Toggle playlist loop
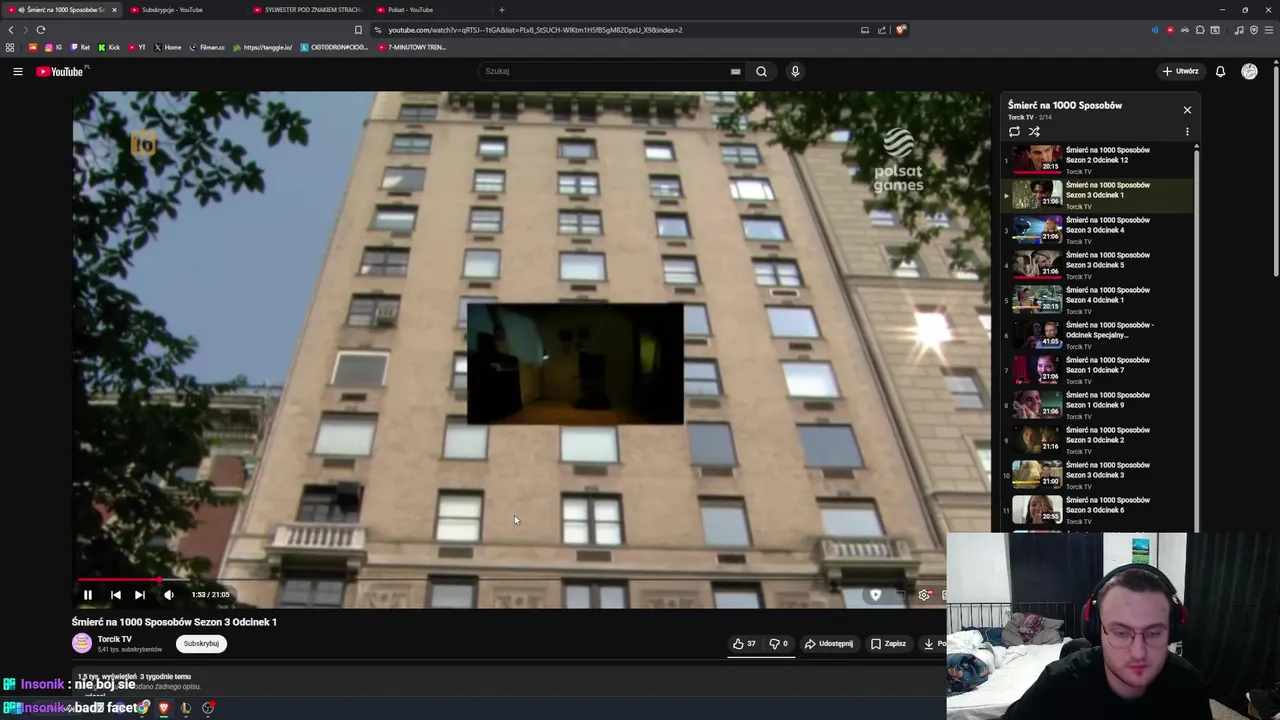This screenshot has width=1280, height=720. coord(1014,131)
